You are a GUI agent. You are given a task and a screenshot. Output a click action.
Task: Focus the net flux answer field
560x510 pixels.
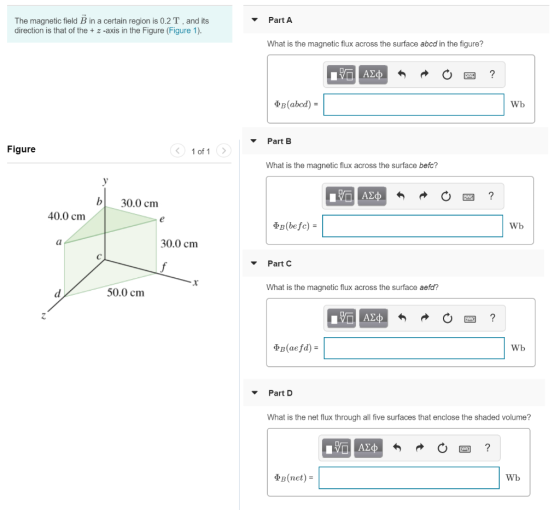point(409,478)
